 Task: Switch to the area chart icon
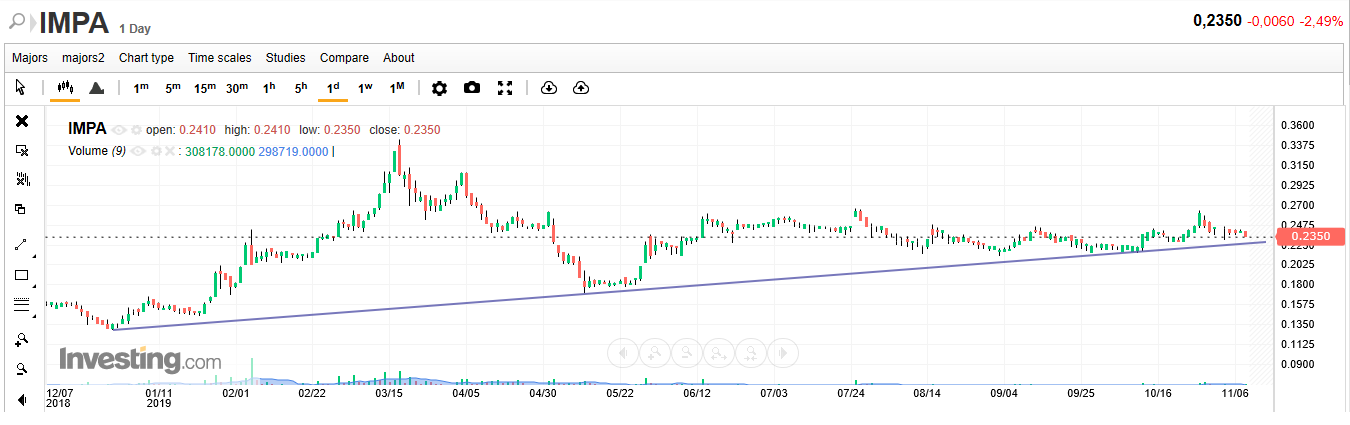97,88
